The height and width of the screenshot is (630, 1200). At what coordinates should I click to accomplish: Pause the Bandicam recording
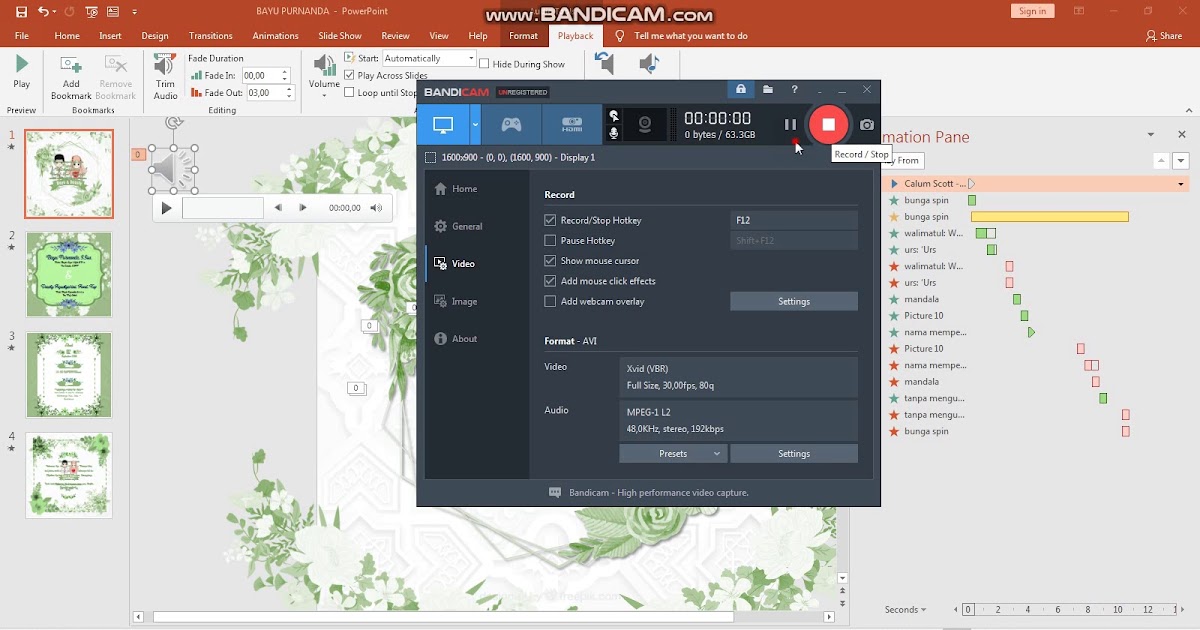pyautogui.click(x=790, y=125)
